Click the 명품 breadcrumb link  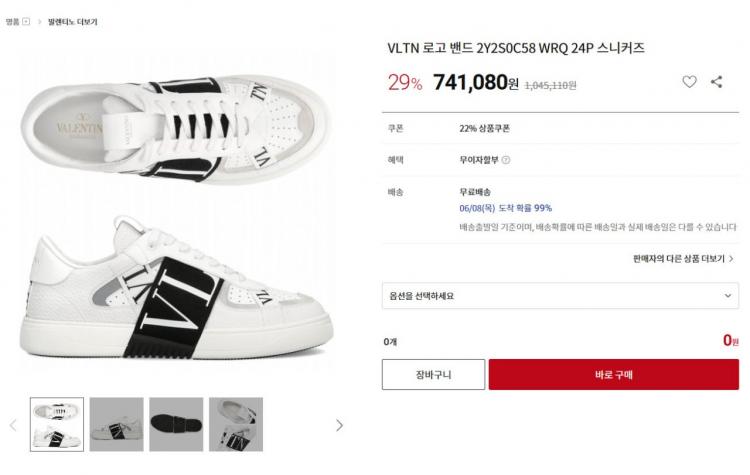click(x=12, y=22)
